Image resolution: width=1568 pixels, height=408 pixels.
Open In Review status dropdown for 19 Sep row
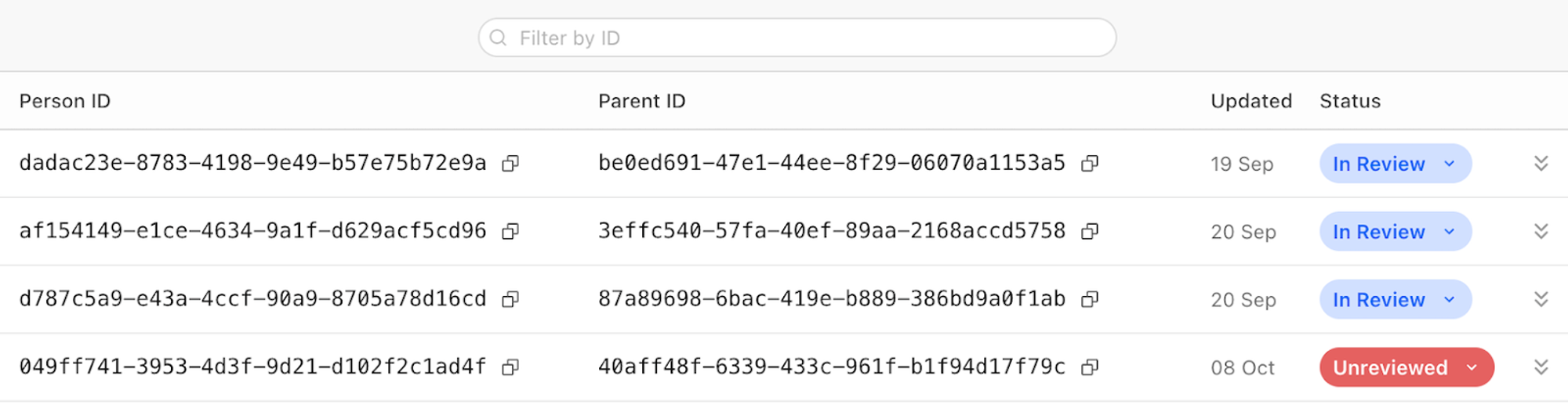click(x=1395, y=164)
